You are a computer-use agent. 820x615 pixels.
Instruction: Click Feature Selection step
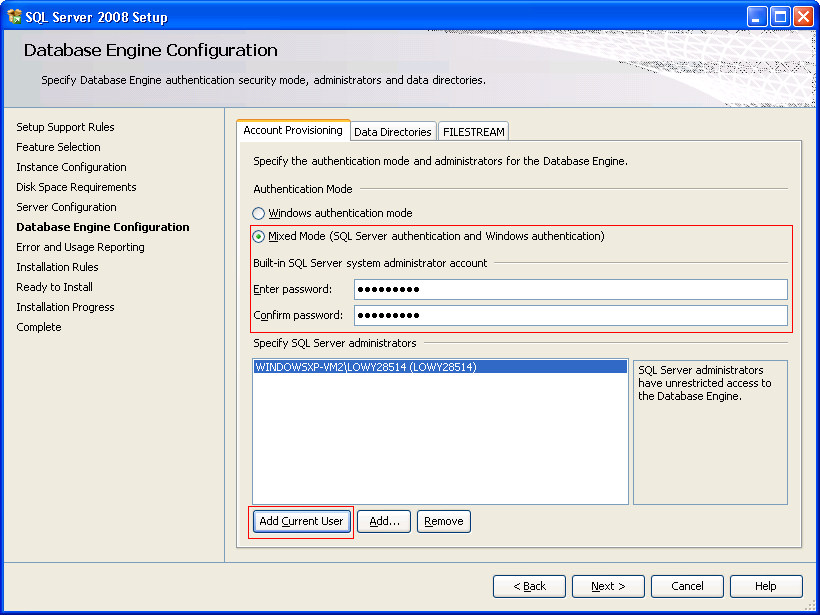[x=59, y=147]
